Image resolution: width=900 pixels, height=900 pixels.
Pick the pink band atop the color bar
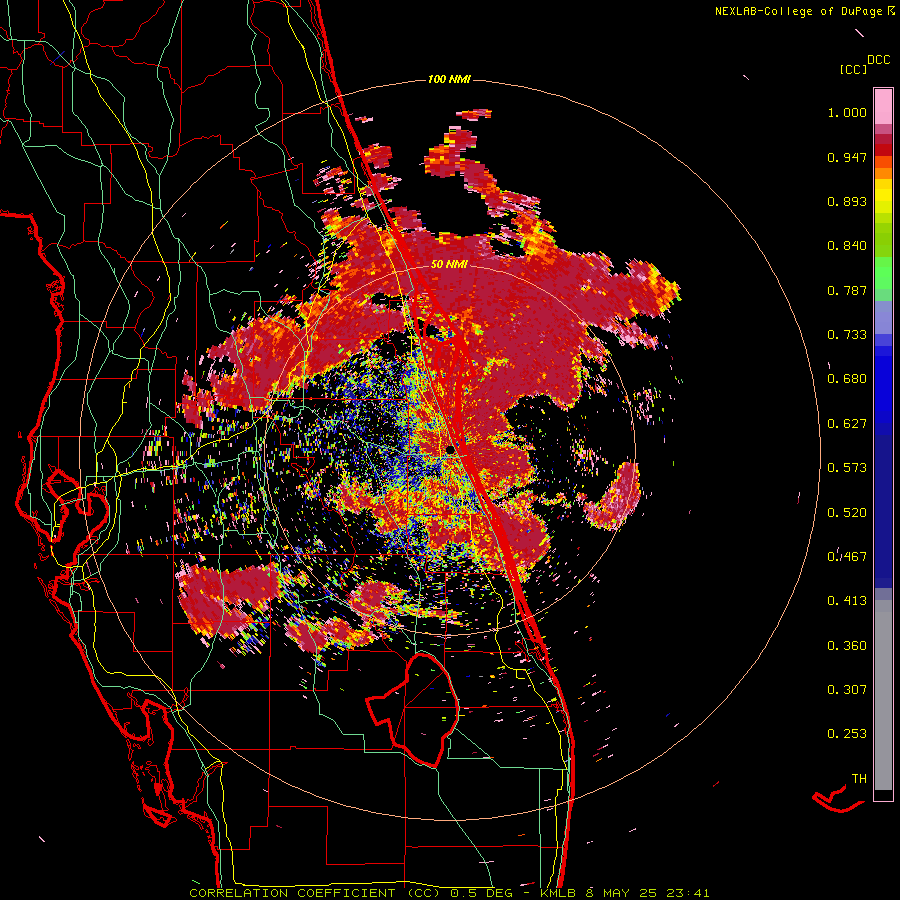(x=883, y=107)
